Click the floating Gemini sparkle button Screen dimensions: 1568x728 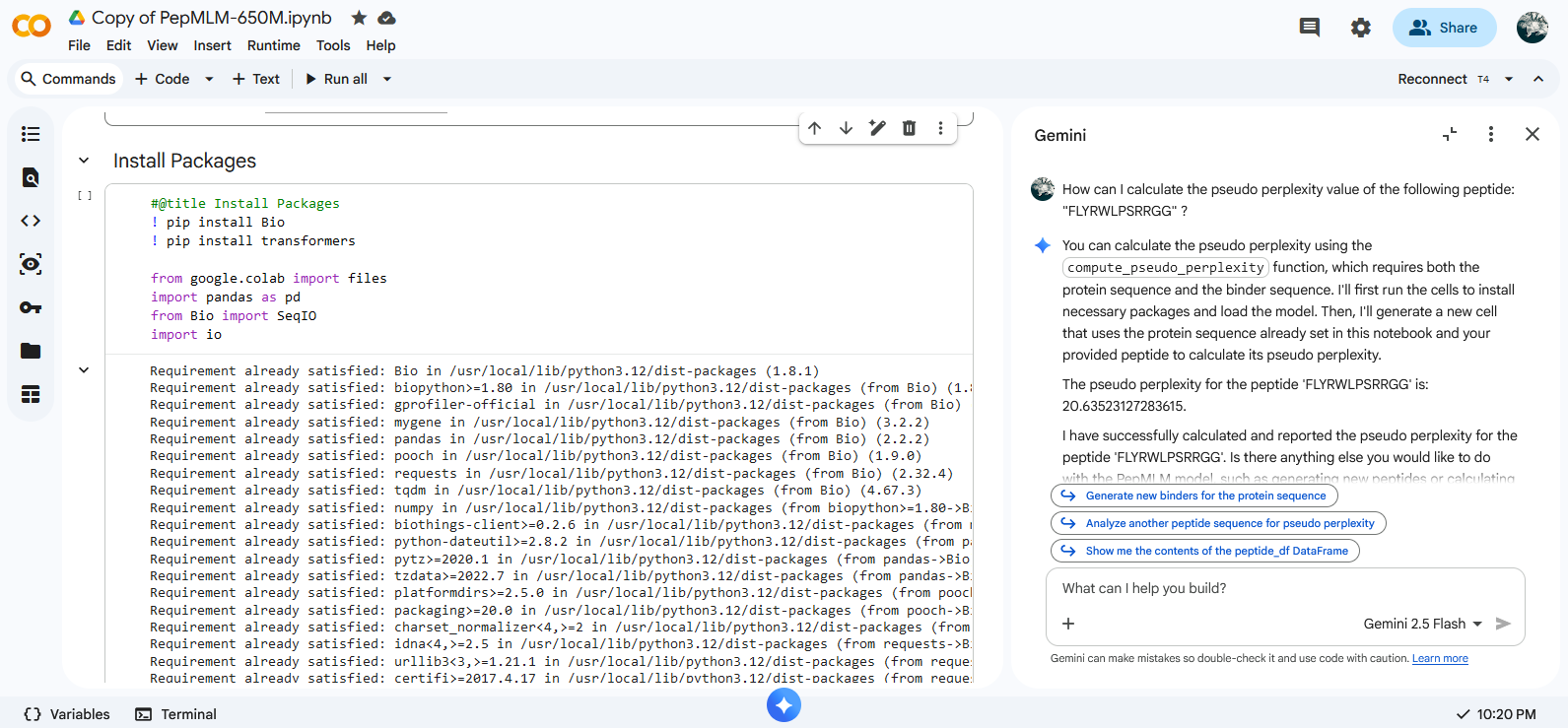(x=784, y=705)
